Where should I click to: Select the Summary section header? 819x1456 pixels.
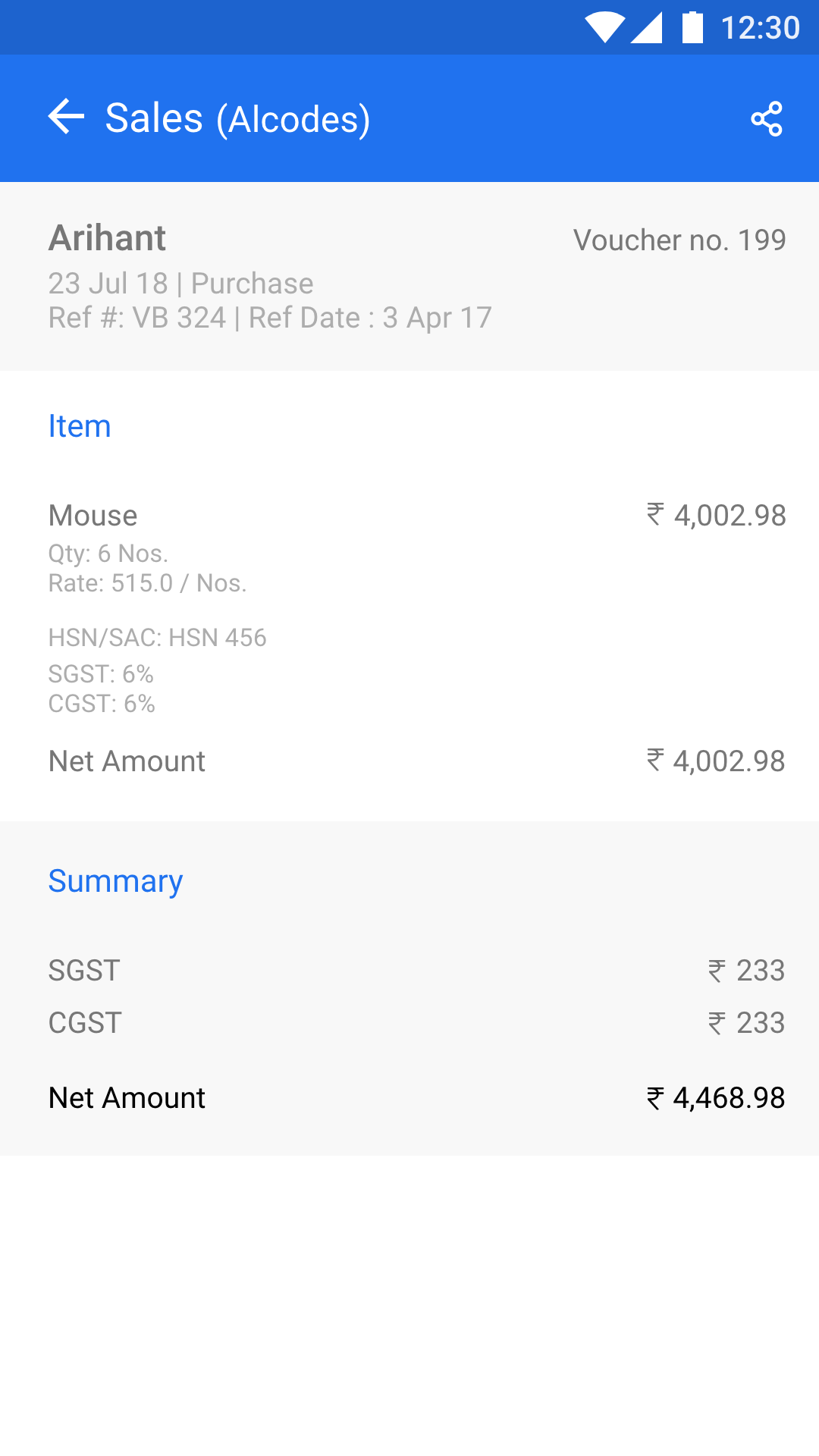(x=115, y=881)
